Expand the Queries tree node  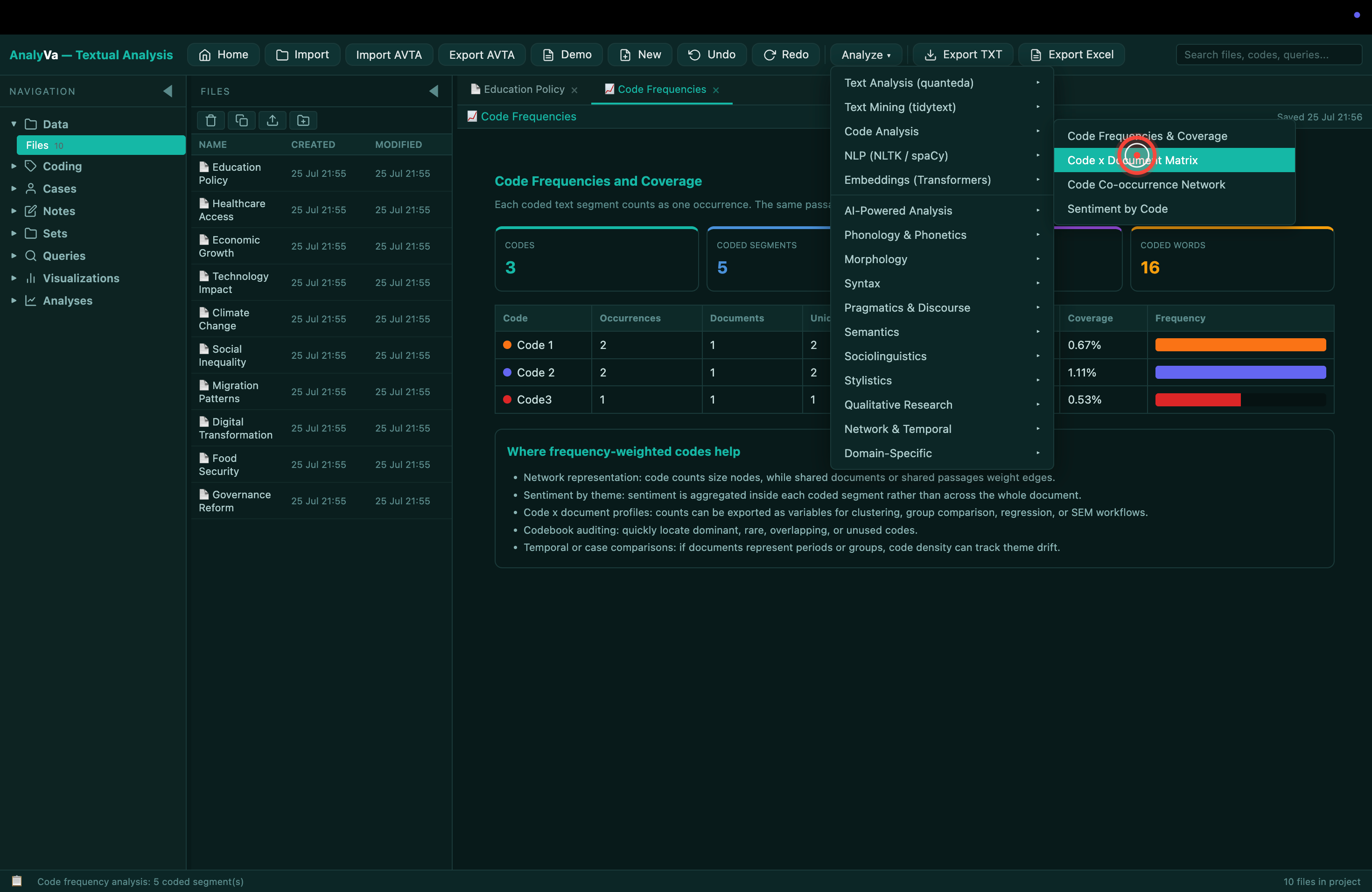pos(14,256)
